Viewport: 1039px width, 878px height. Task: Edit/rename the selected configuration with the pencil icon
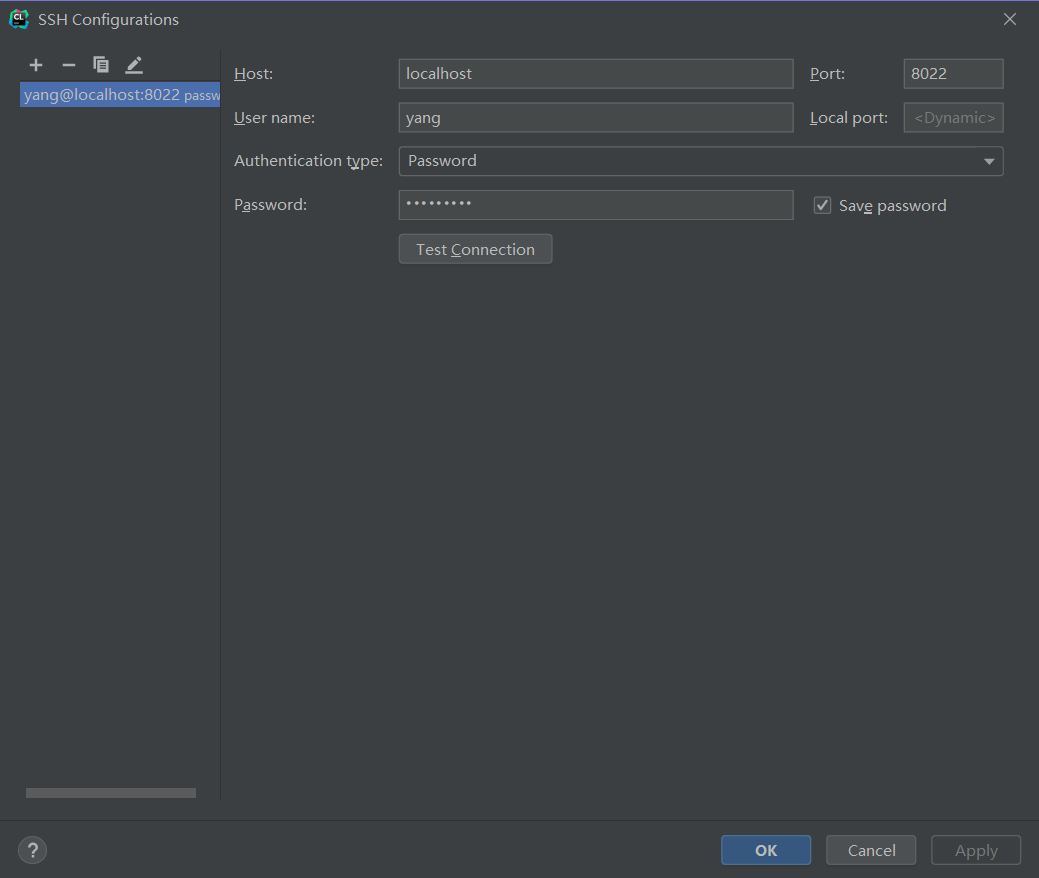134,65
